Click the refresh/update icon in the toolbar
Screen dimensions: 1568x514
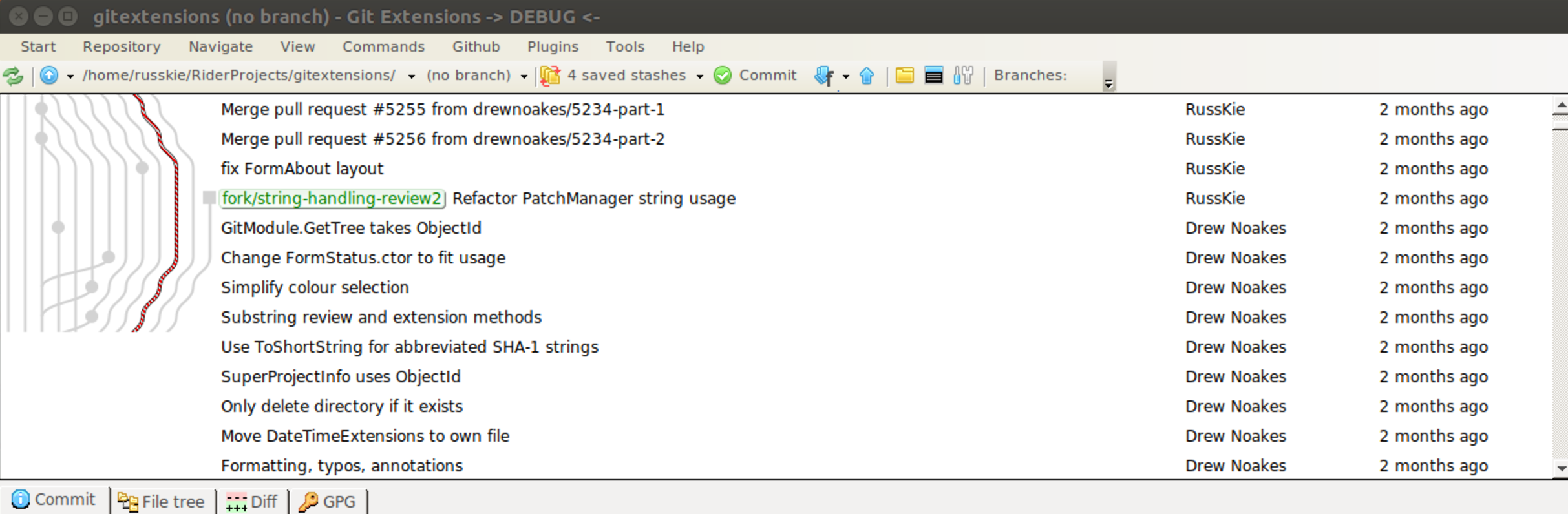[x=13, y=76]
